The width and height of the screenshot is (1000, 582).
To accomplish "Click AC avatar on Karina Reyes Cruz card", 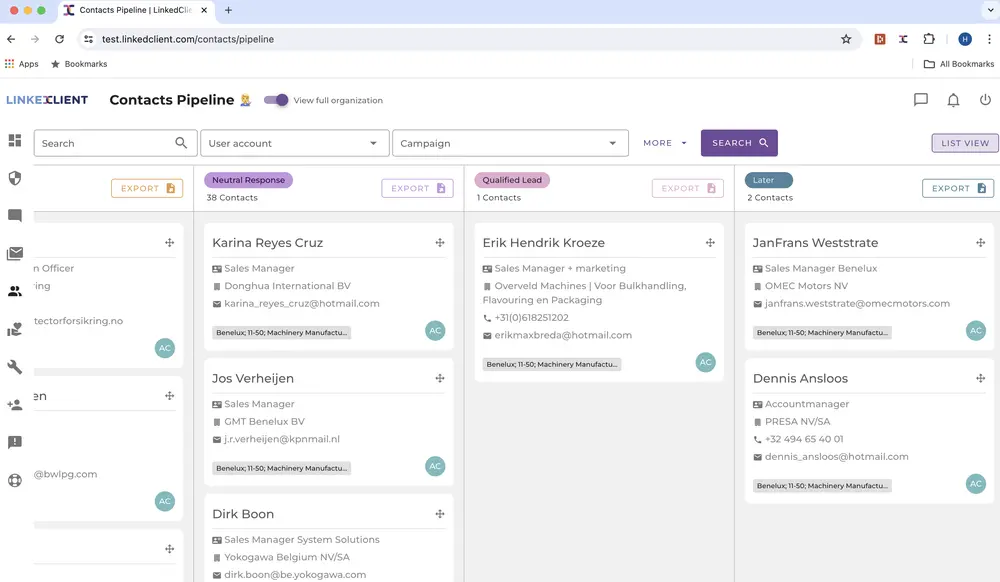I will [435, 331].
